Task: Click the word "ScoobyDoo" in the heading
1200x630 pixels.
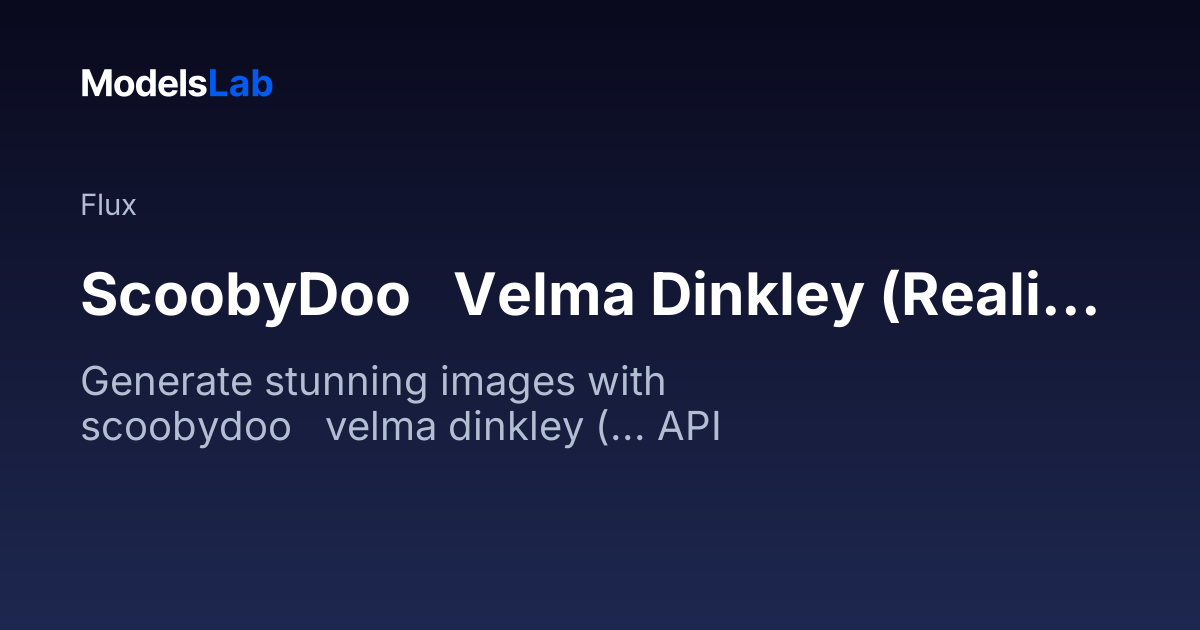Action: (x=246, y=296)
